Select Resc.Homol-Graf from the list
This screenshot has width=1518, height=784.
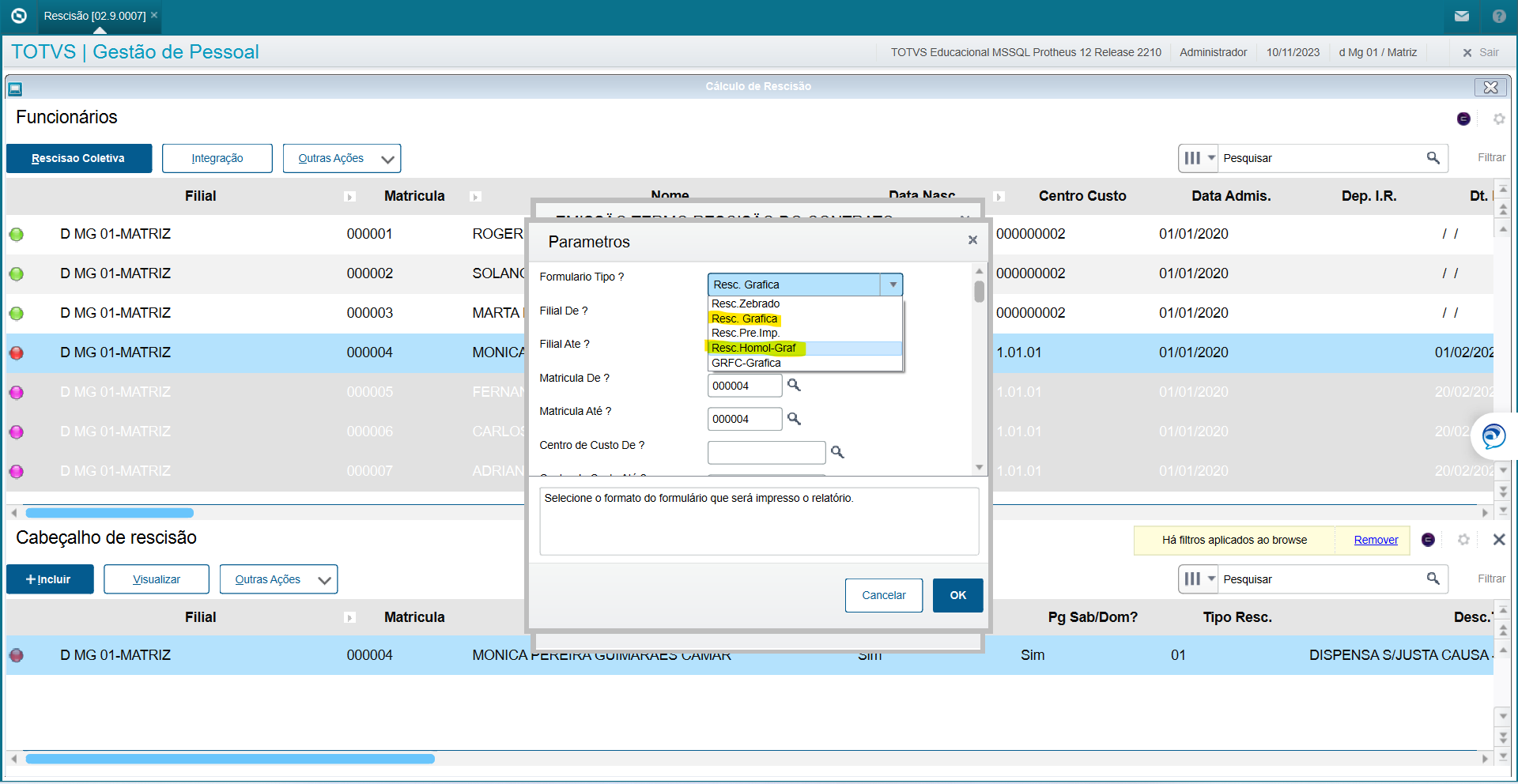coord(753,349)
